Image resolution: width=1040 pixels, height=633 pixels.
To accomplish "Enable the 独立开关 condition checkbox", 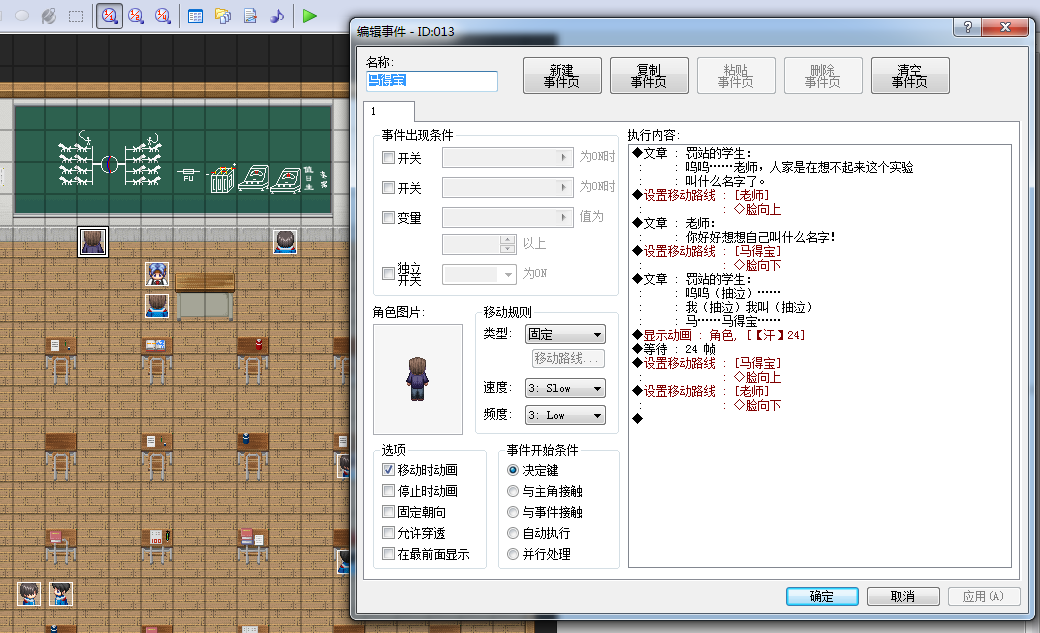I will 389,273.
